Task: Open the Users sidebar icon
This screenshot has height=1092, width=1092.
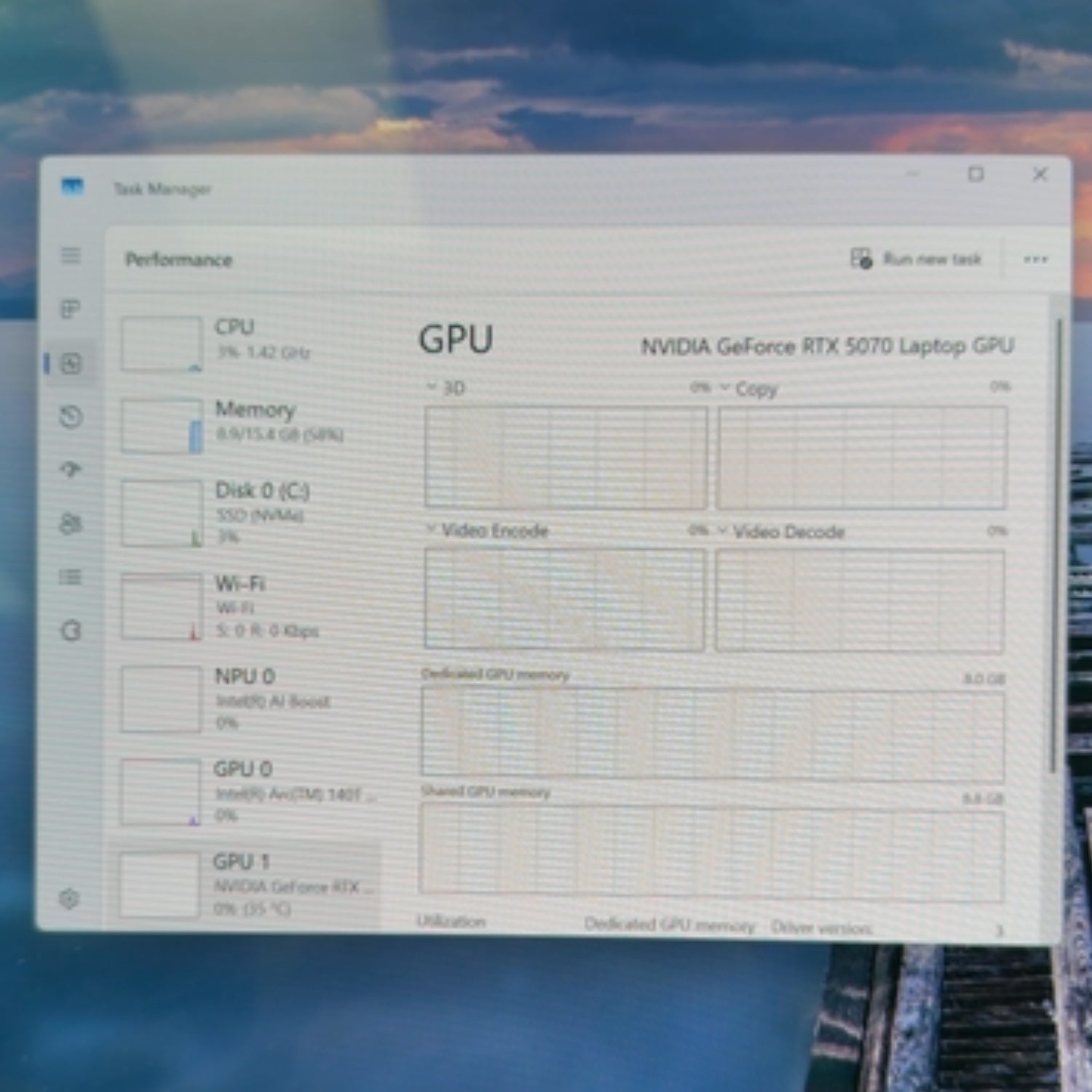Action: pos(71,524)
